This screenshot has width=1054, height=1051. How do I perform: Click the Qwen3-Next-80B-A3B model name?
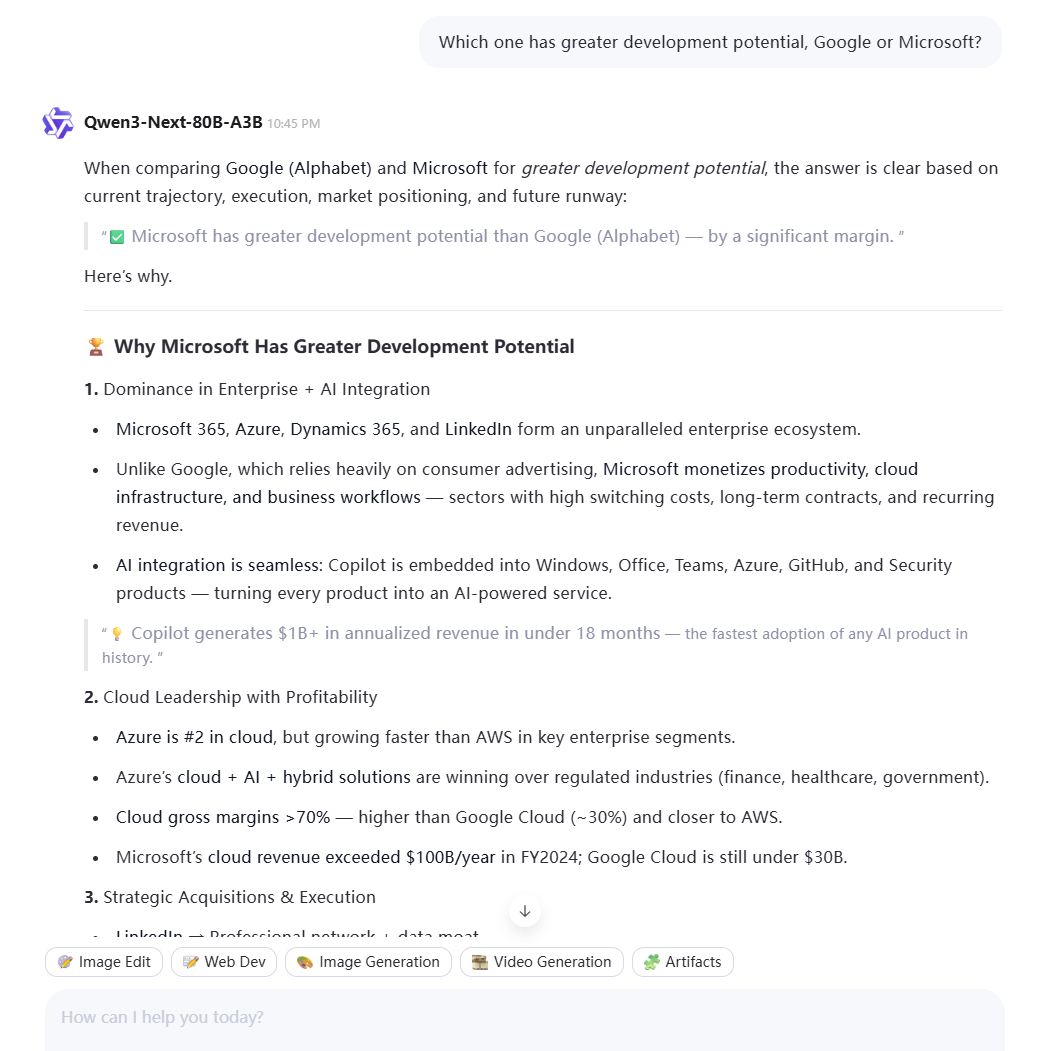(x=173, y=123)
